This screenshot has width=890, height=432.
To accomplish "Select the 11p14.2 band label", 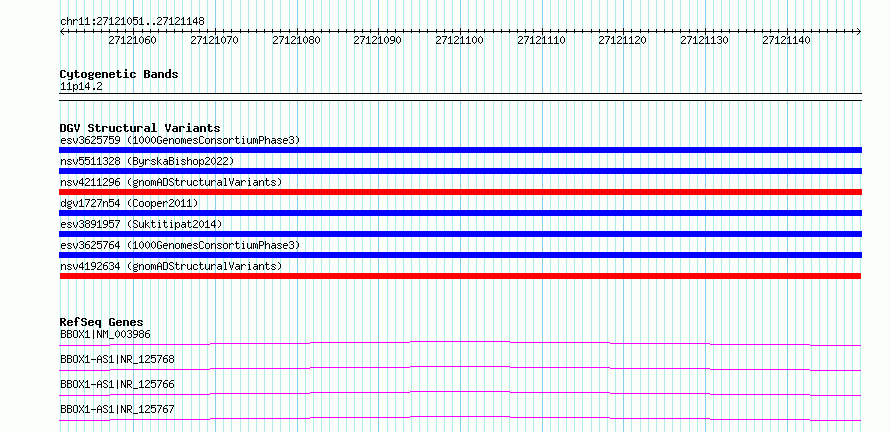I will coord(81,87).
